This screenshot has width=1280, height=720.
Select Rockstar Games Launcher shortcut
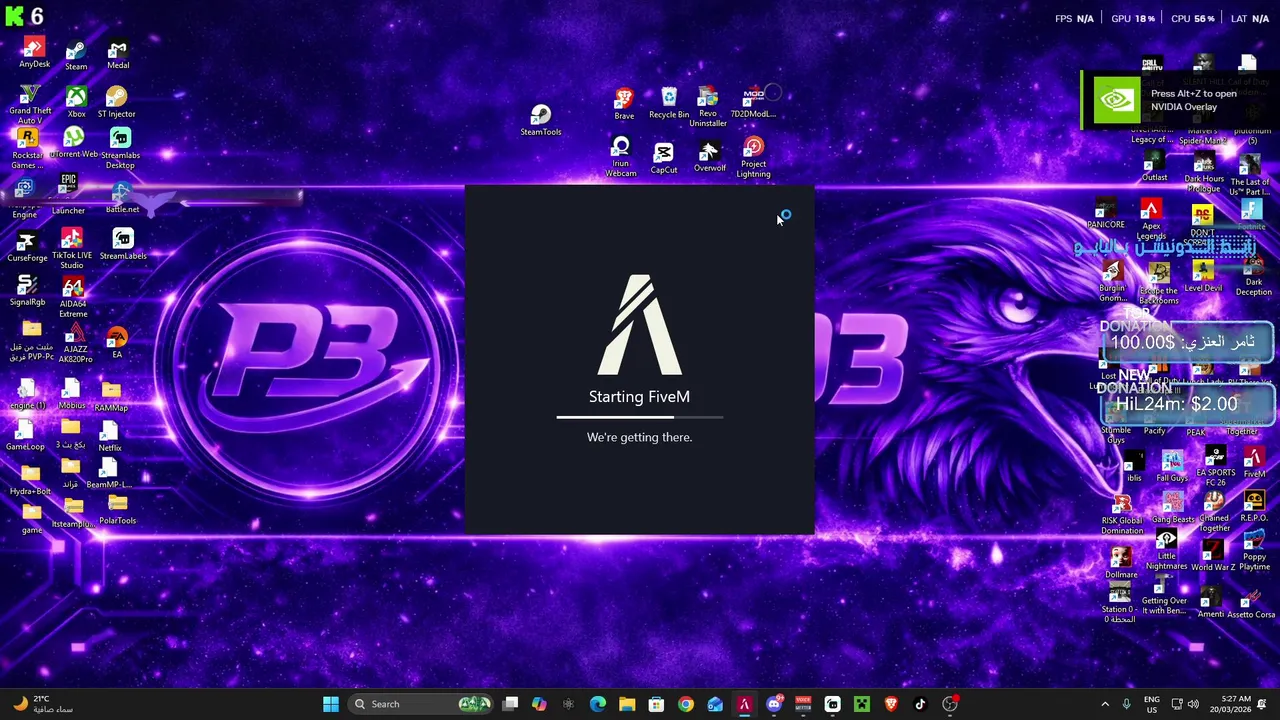28,150
